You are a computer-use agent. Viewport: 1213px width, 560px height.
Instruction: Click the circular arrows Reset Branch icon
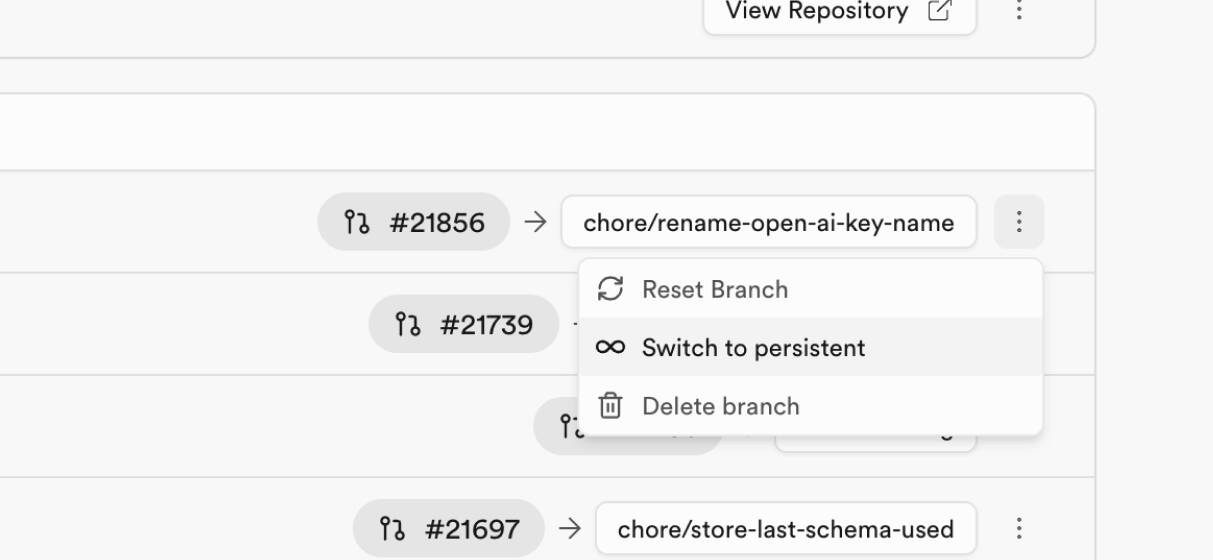click(610, 289)
